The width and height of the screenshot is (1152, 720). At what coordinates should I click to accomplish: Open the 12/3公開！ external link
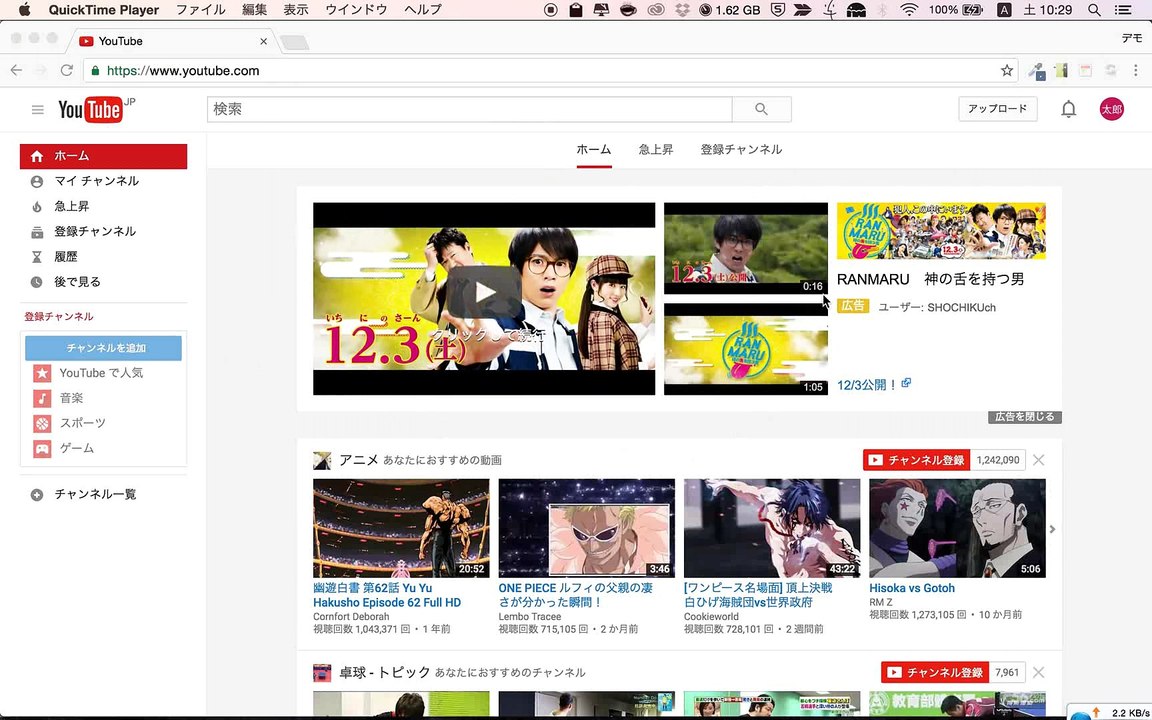point(874,384)
